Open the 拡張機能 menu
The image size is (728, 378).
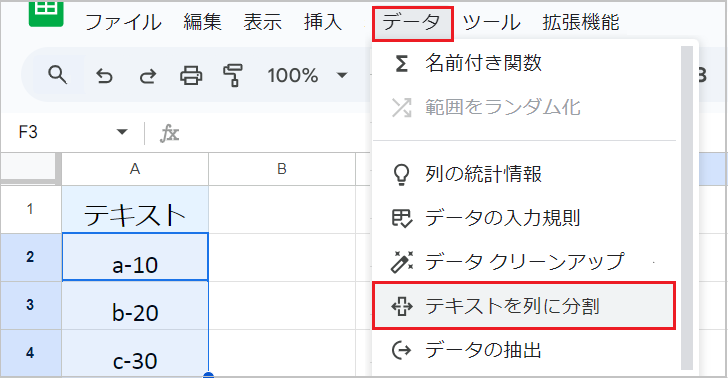pos(581,22)
